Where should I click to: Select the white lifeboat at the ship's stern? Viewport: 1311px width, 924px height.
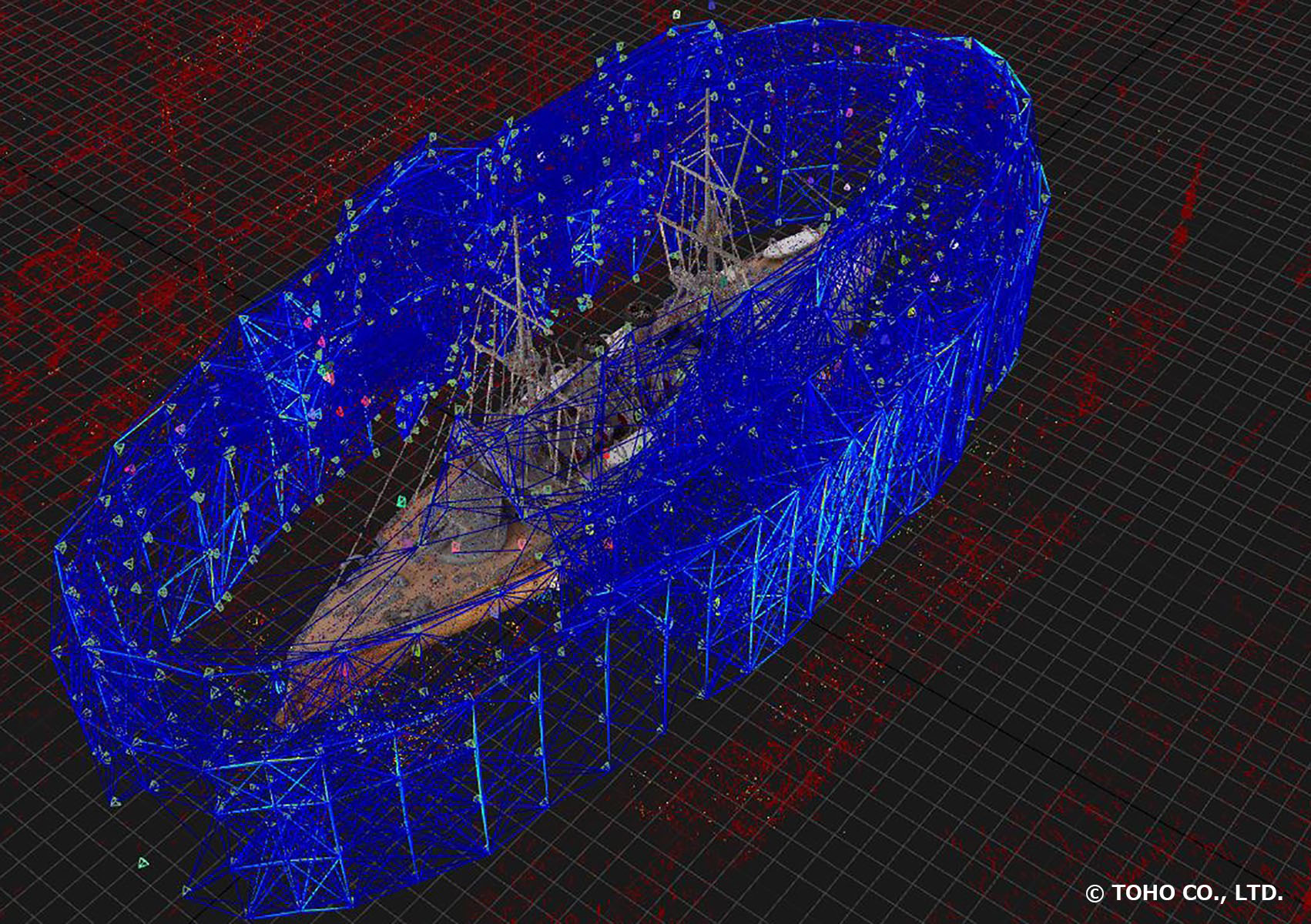tap(793, 242)
